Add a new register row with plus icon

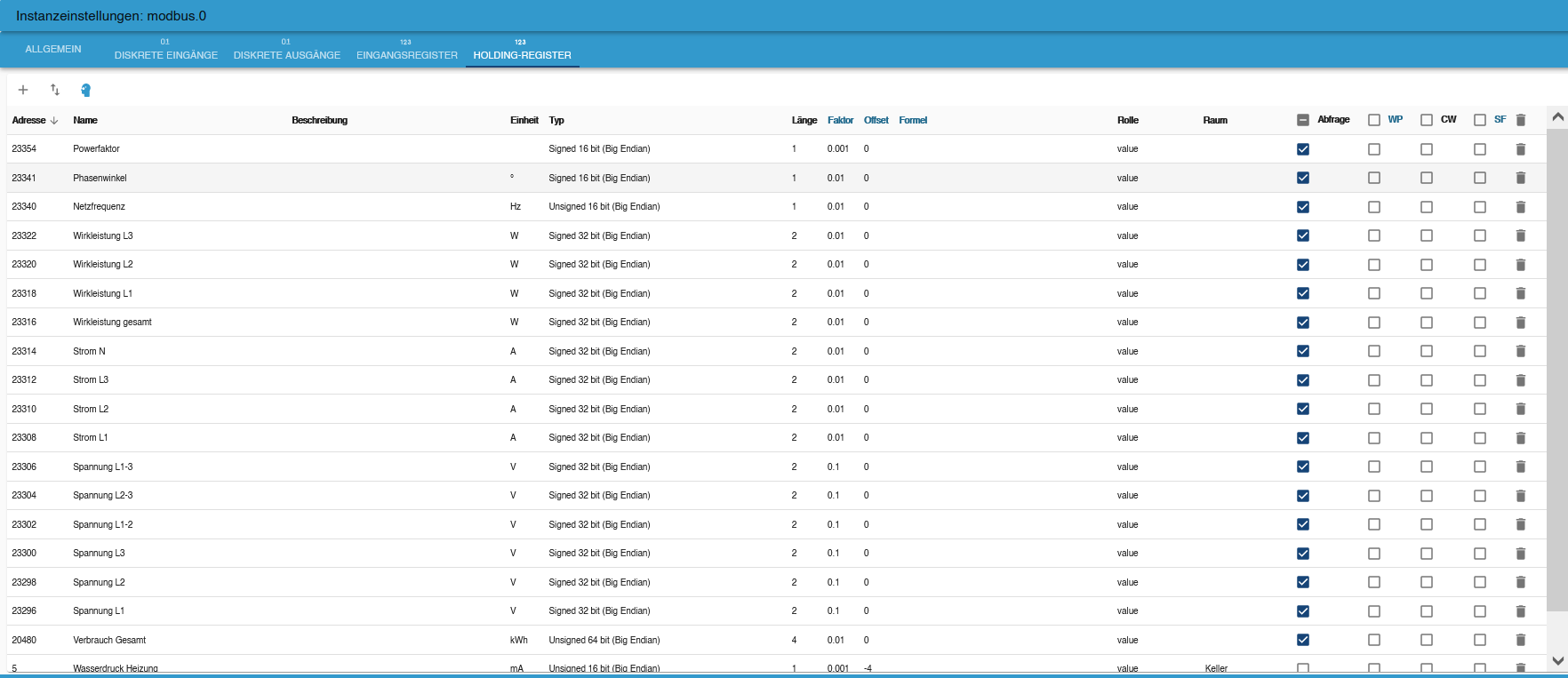(23, 90)
